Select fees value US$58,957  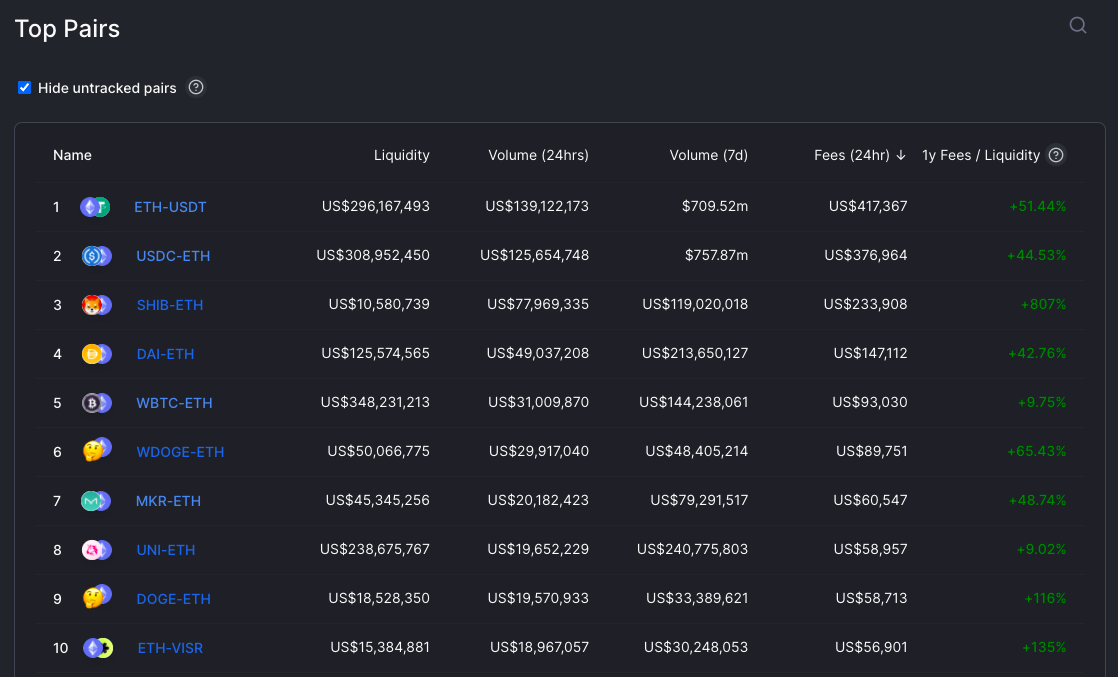pos(871,549)
